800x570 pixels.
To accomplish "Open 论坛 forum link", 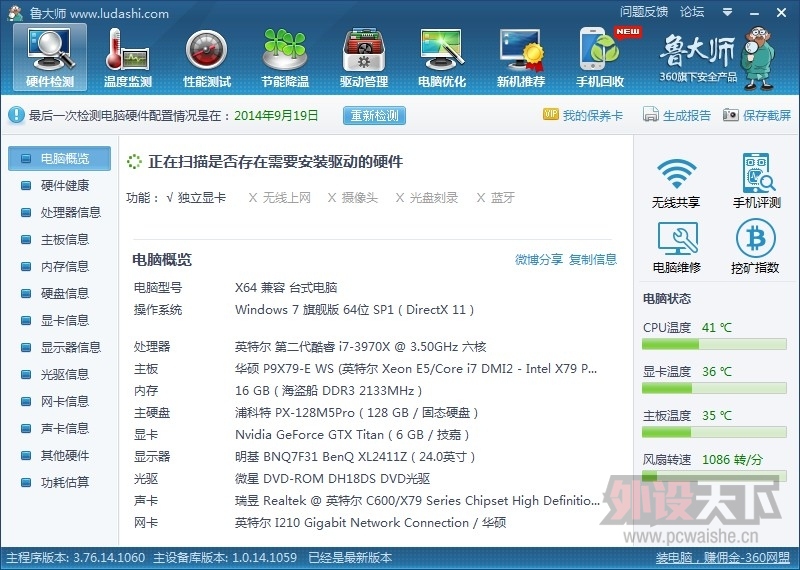I will coord(692,12).
